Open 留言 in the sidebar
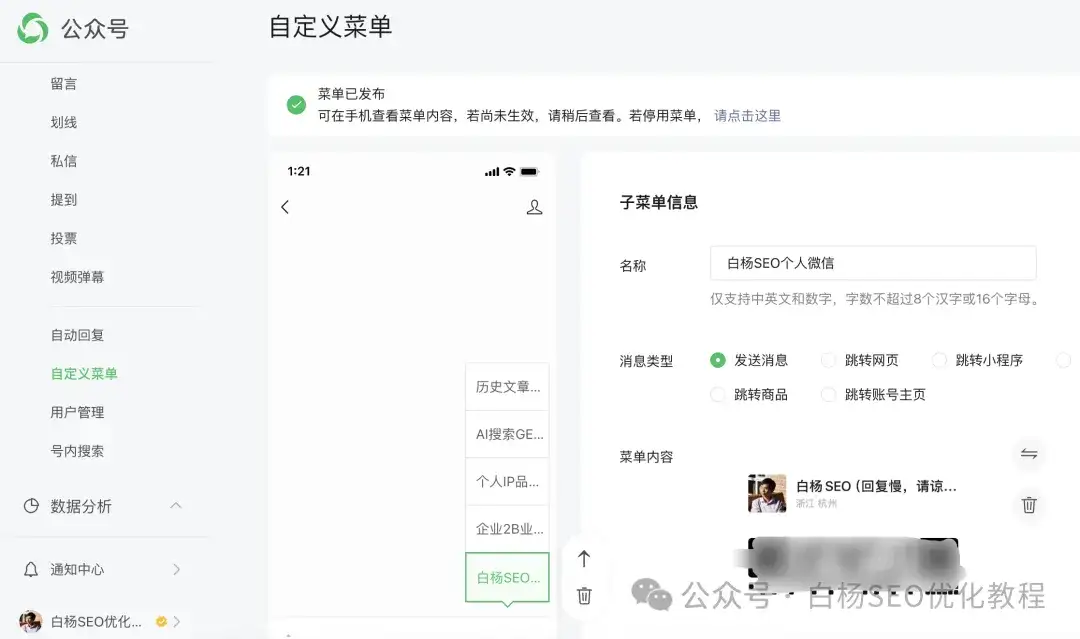 point(63,84)
